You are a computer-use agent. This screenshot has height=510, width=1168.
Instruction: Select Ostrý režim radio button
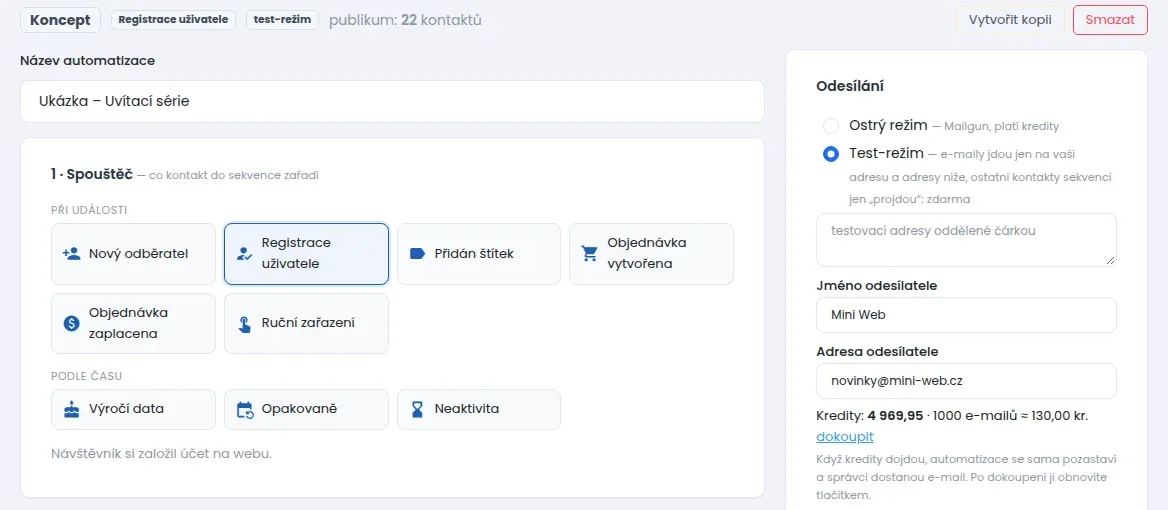(831, 126)
